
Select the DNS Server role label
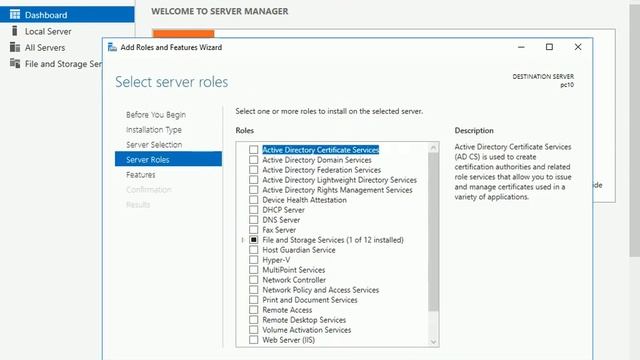(x=281, y=220)
